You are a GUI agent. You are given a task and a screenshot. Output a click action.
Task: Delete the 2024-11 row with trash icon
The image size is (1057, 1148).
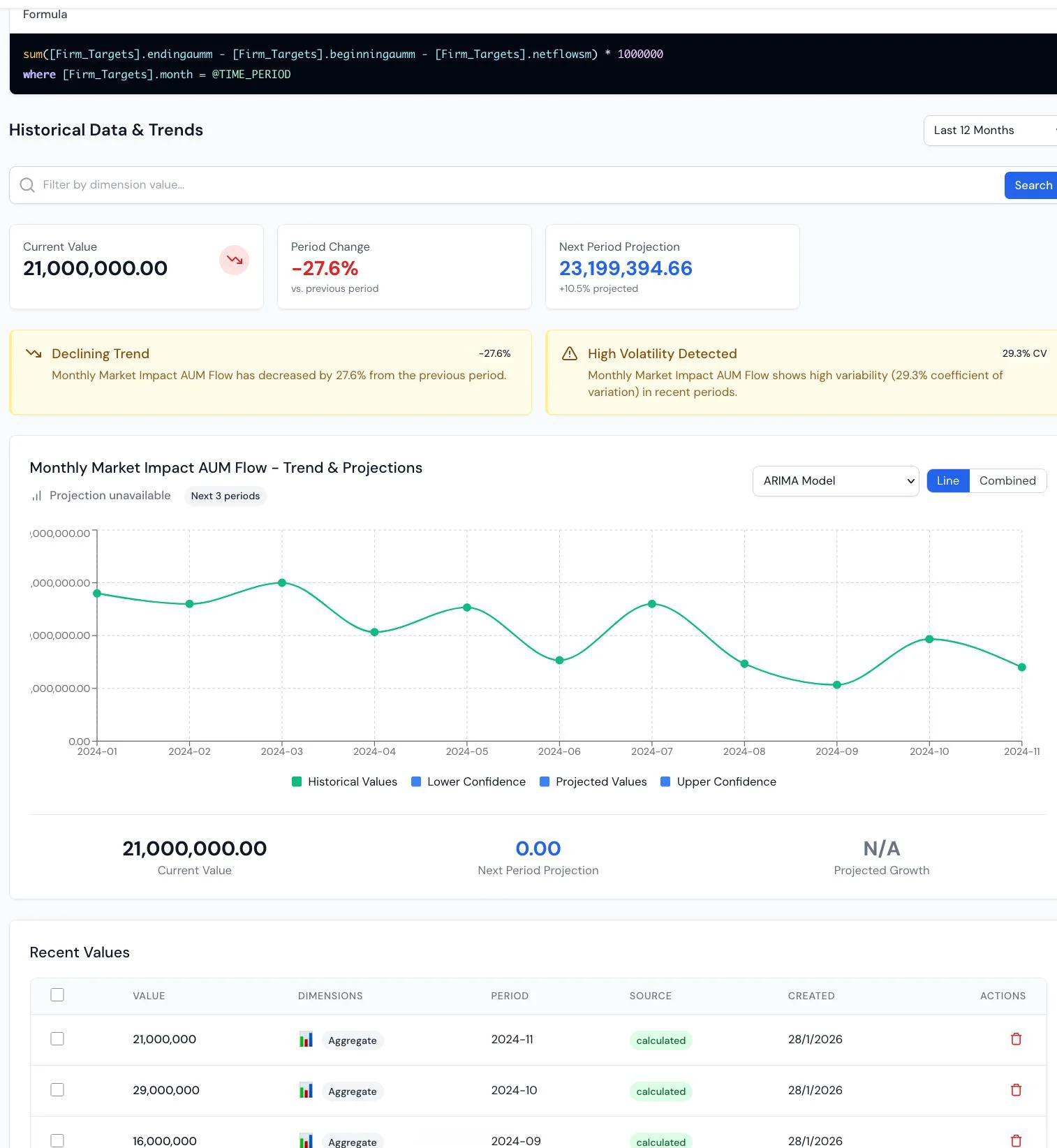click(x=1016, y=1039)
